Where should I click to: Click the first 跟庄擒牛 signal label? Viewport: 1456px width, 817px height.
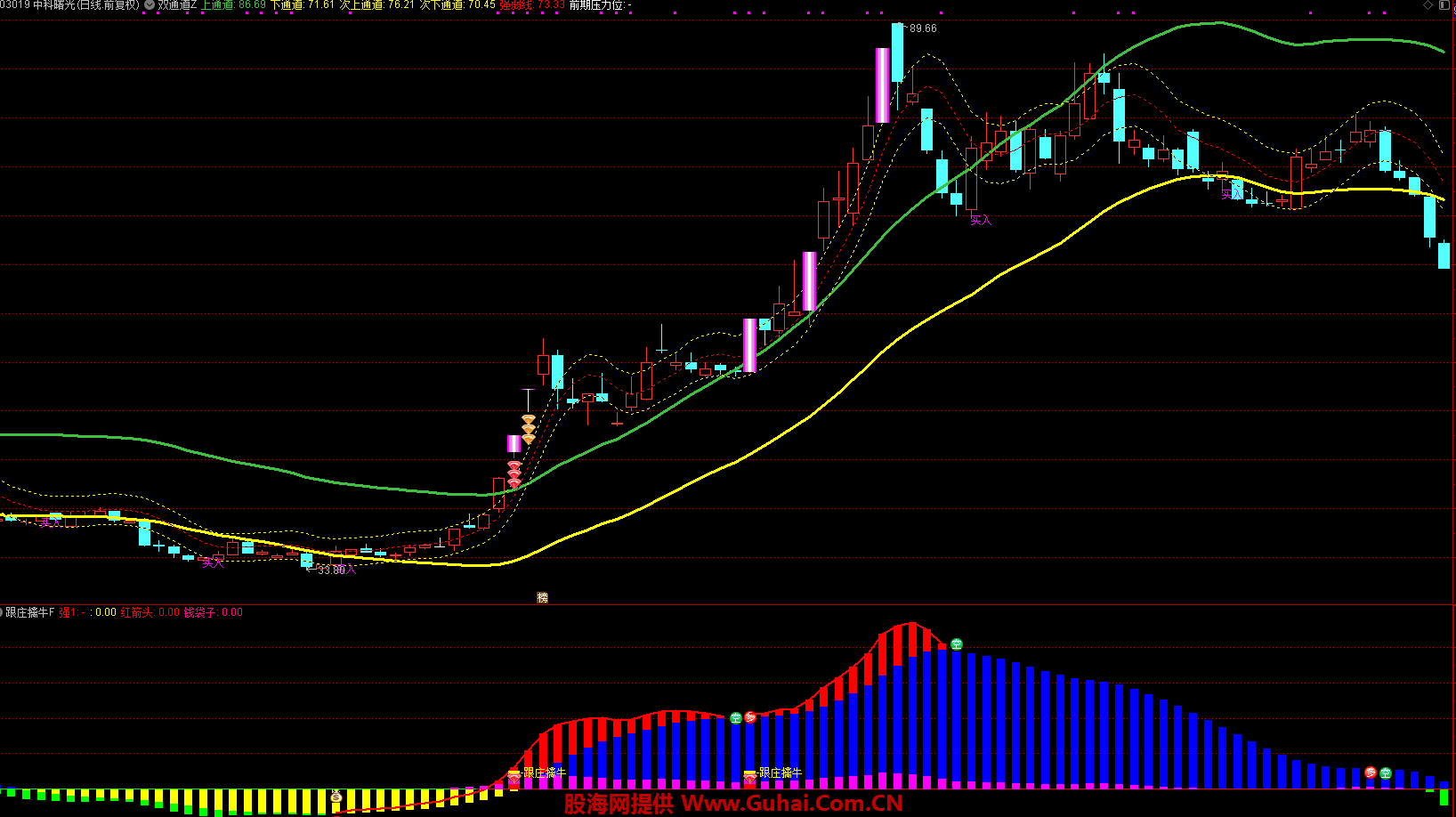[x=544, y=773]
